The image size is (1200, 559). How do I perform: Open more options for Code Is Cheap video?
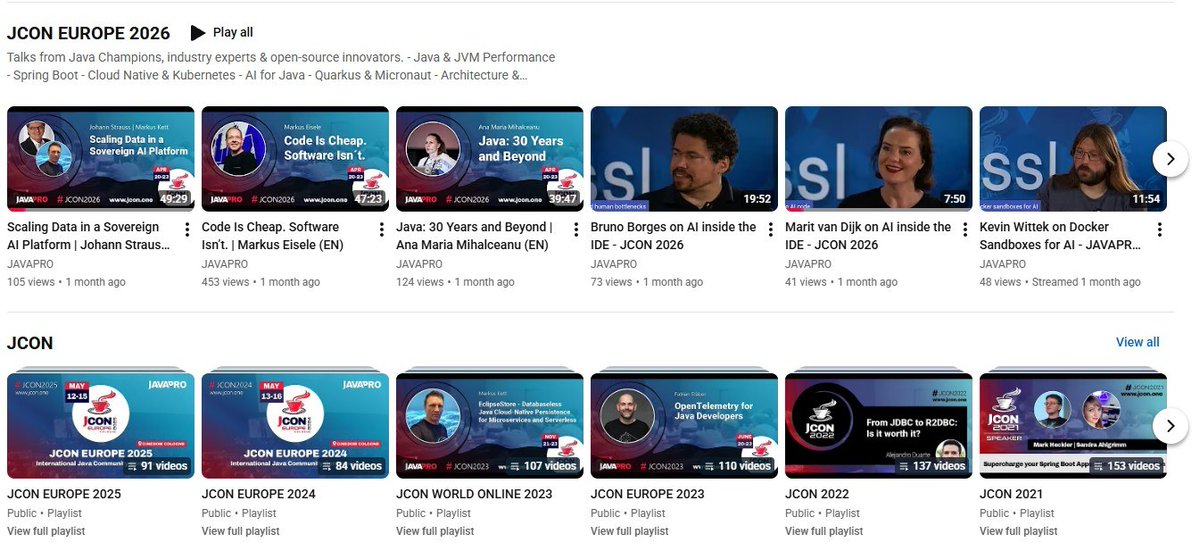point(381,229)
